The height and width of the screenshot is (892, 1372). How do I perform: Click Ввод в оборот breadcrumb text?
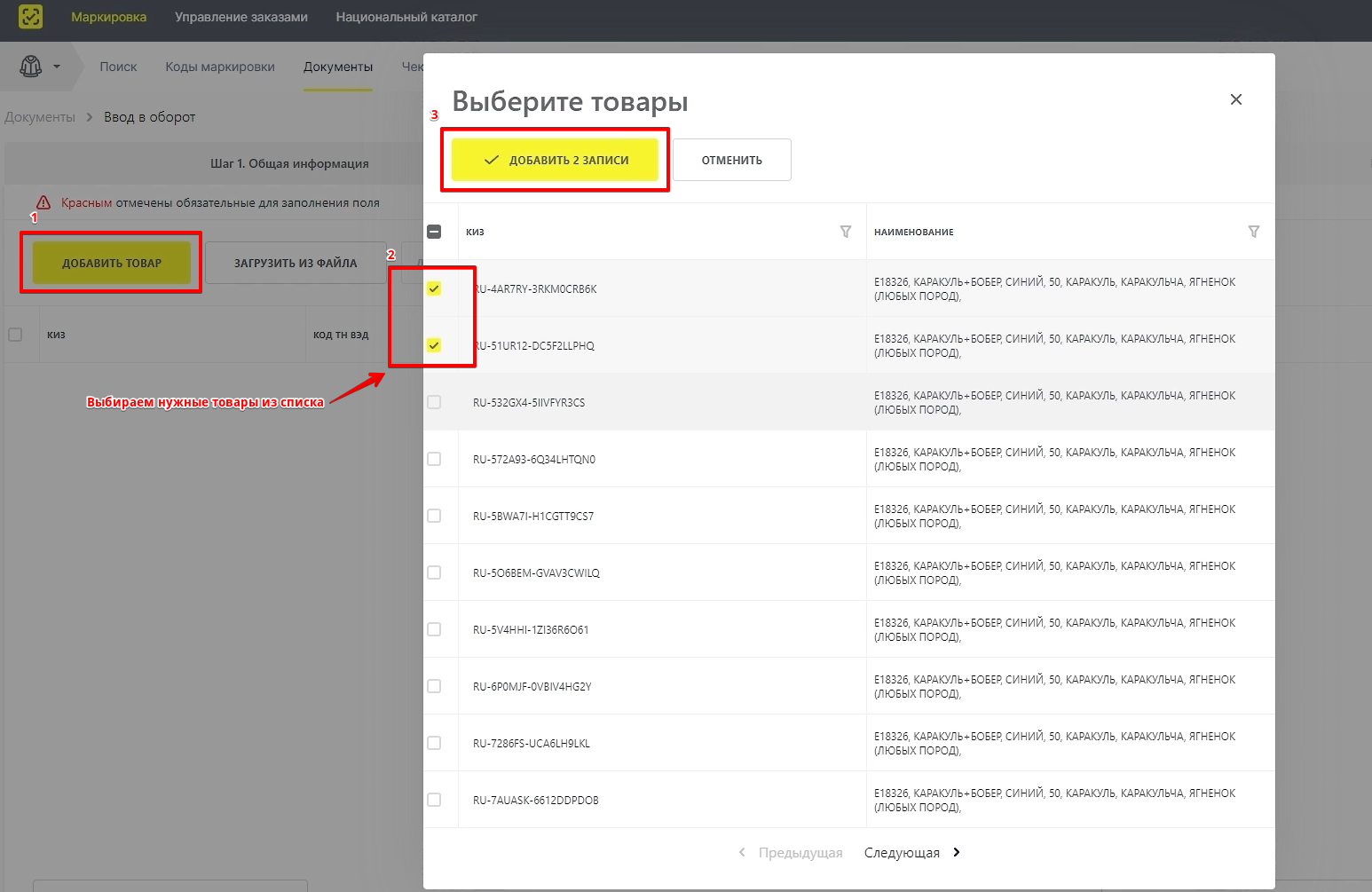tap(149, 117)
